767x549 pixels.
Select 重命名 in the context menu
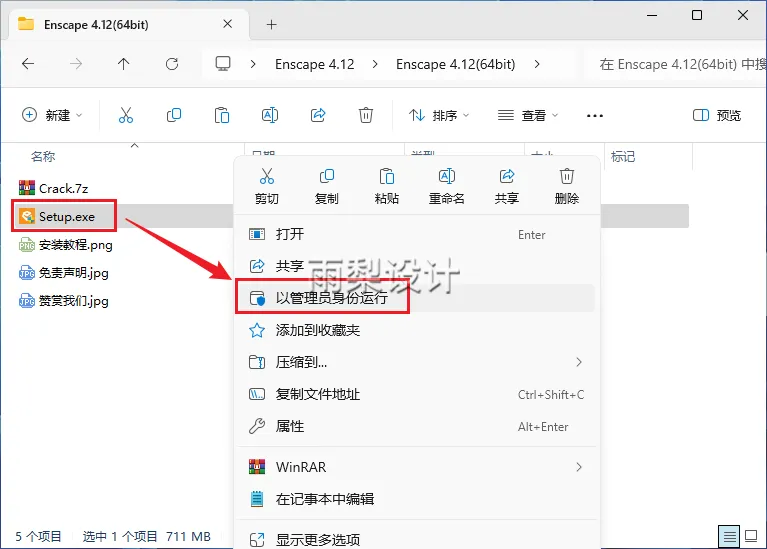pyautogui.click(x=447, y=186)
